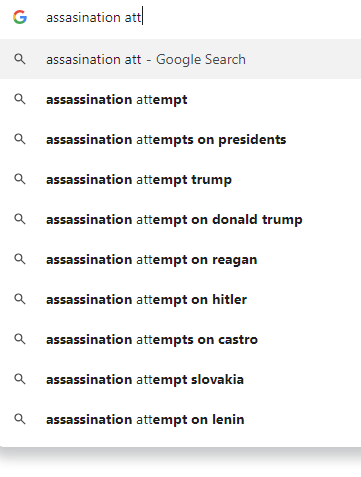Click magnifier icon beside 'attempts on castro'
The width and height of the screenshot is (361, 477).
pyautogui.click(x=20, y=339)
